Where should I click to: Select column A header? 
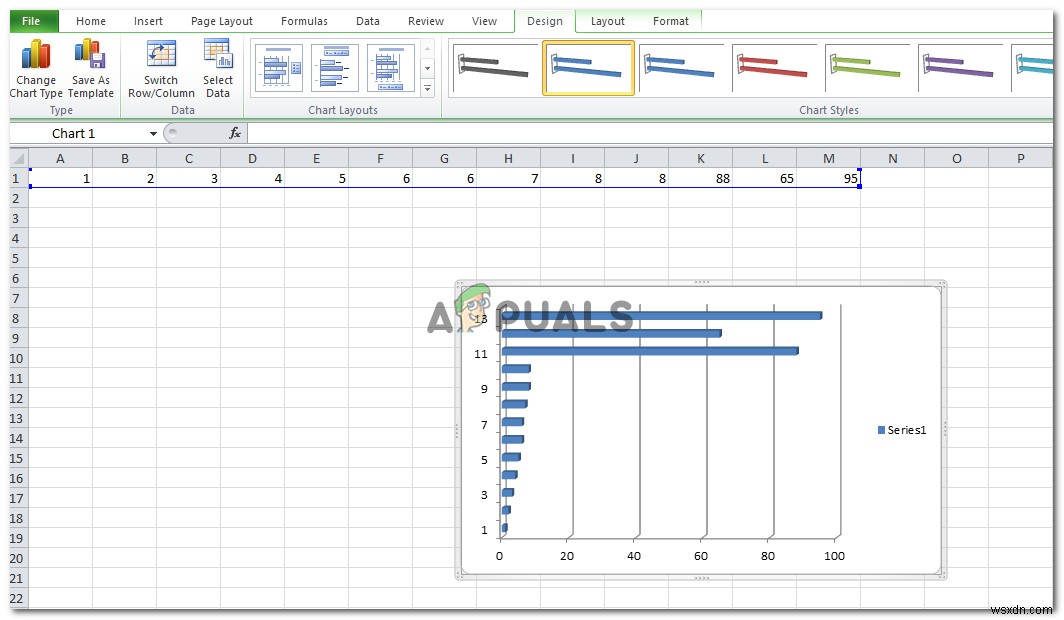point(60,159)
